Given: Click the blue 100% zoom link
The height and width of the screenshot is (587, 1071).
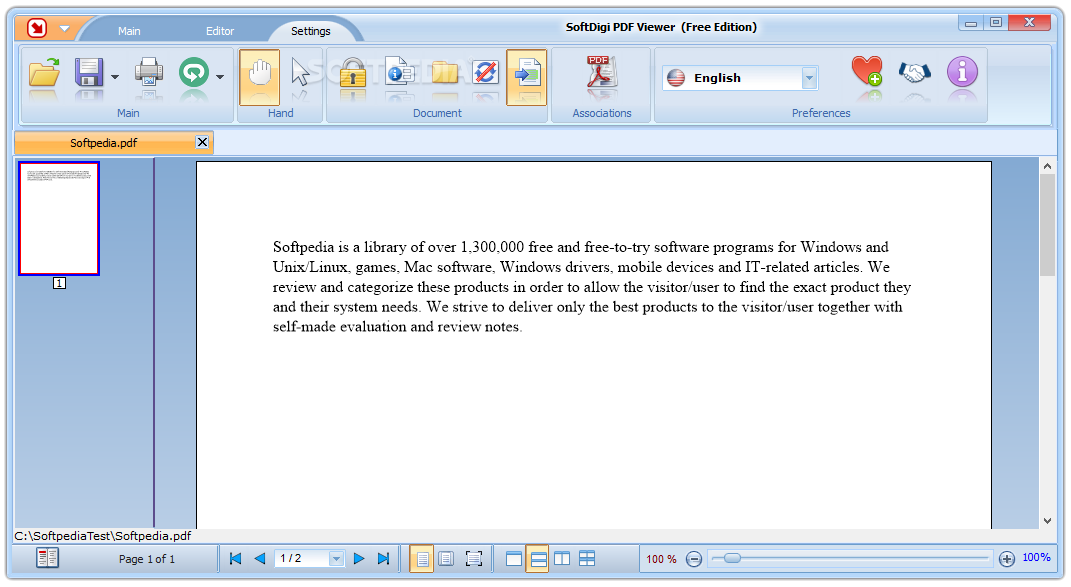Looking at the screenshot, I should [1036, 558].
